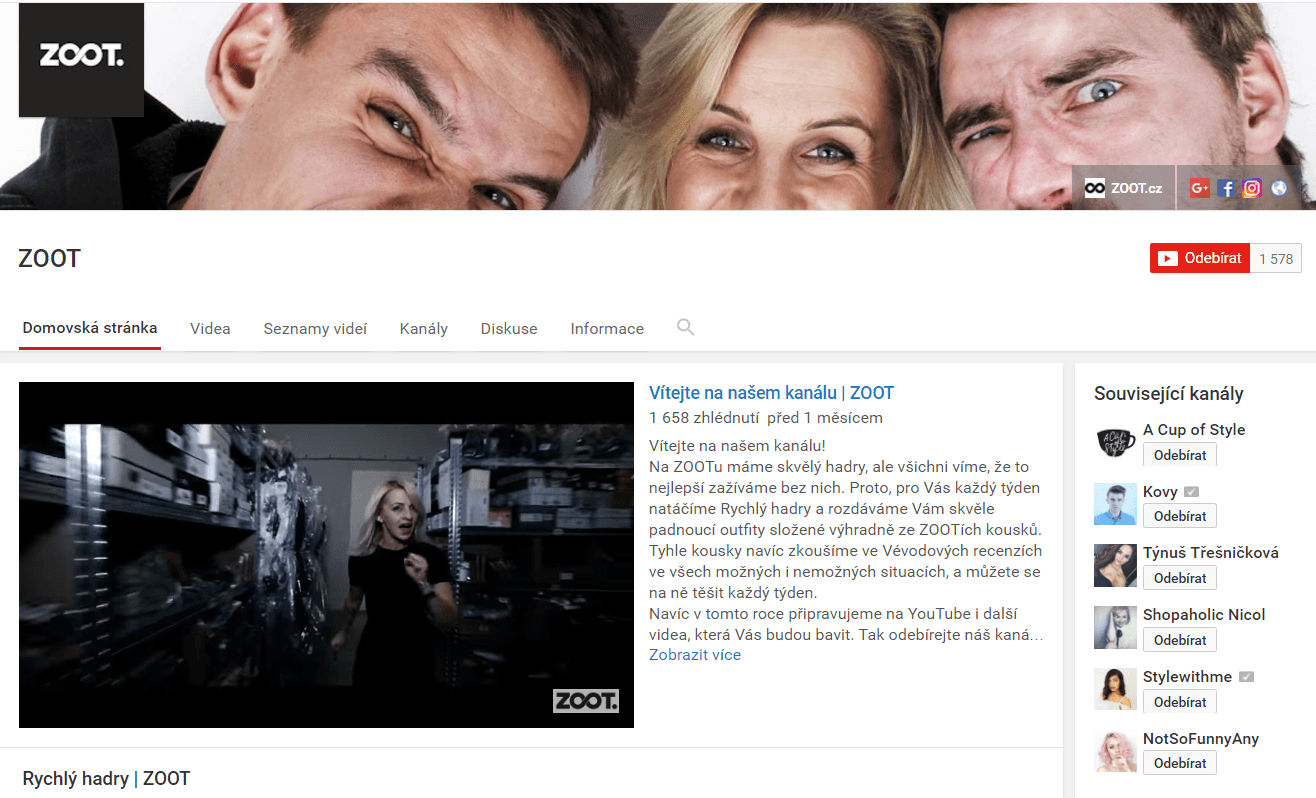The image size is (1316, 798).
Task: Subscribe to NotSoFunnyAny
Action: [1180, 763]
